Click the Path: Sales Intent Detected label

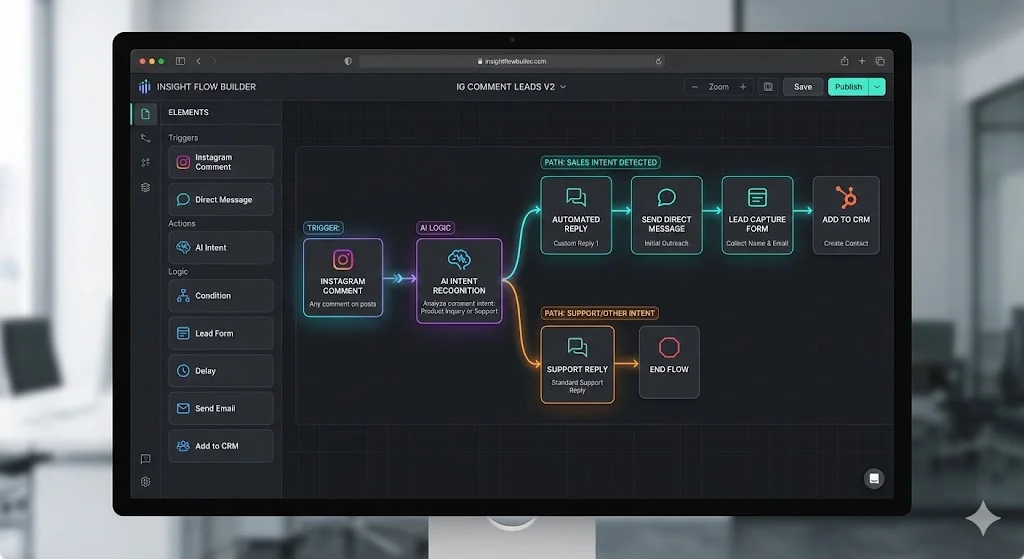tap(601, 163)
